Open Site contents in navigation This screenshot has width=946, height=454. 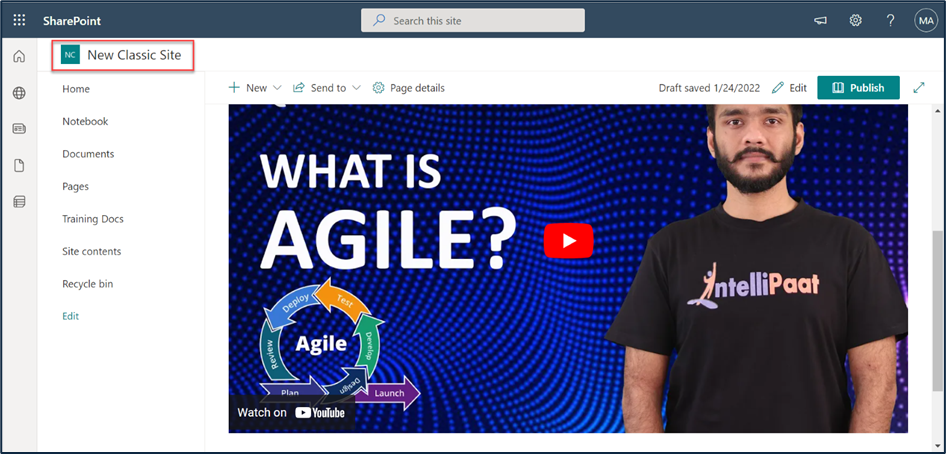point(92,251)
